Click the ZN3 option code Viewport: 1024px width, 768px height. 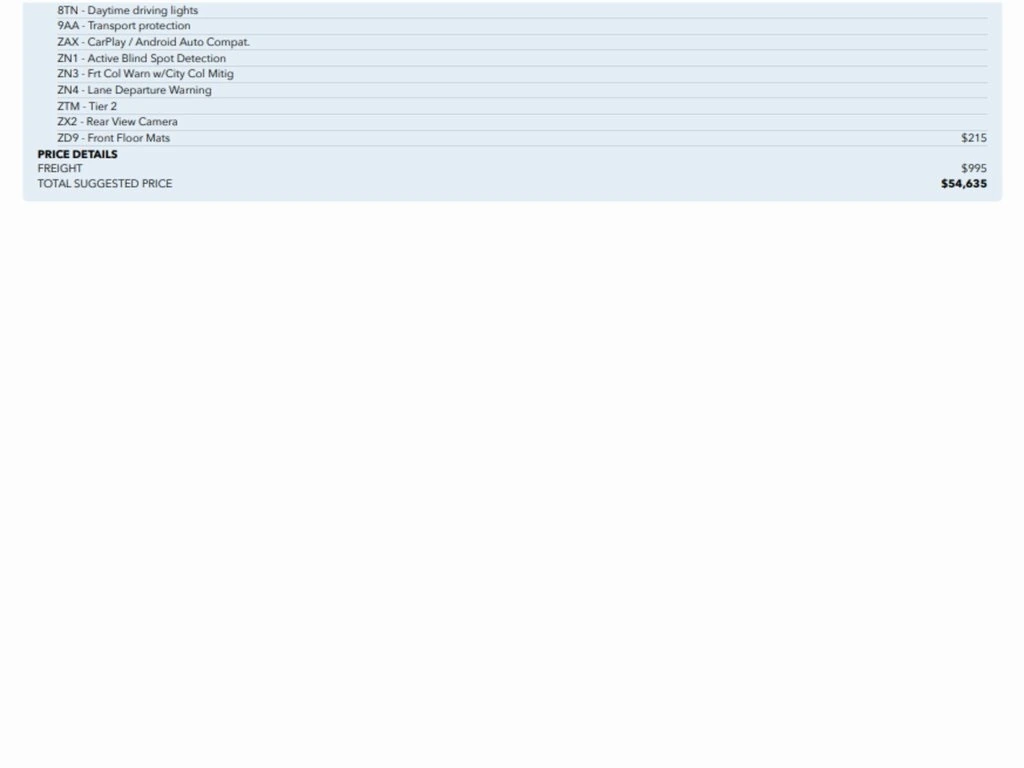67,74
